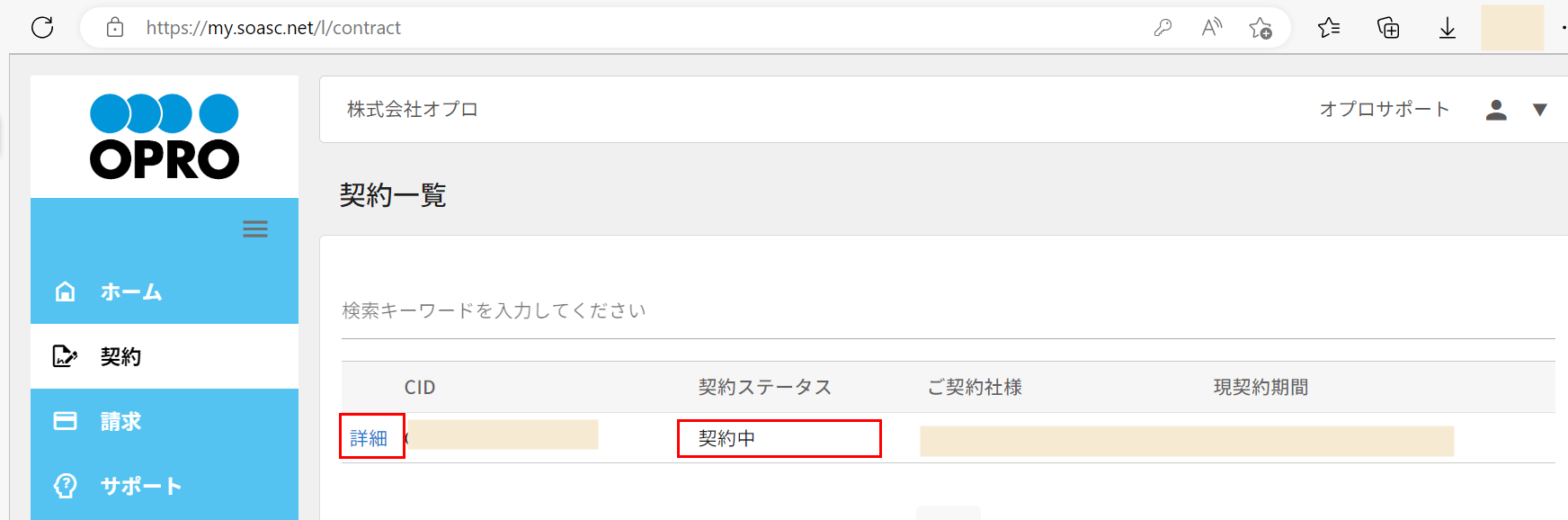
Task: Open the browser Collections icon
Action: click(x=1388, y=28)
